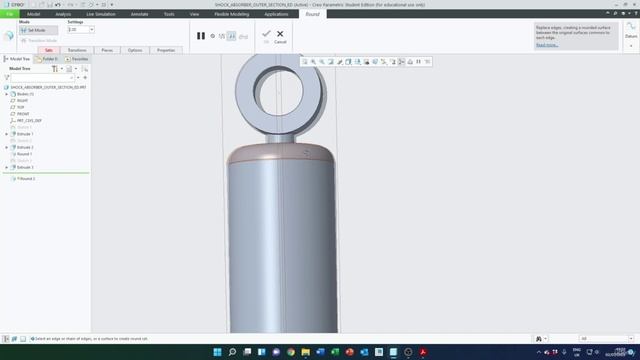Expand the Extrude 2 feature
This screenshot has width=640, height=360.
(7, 147)
